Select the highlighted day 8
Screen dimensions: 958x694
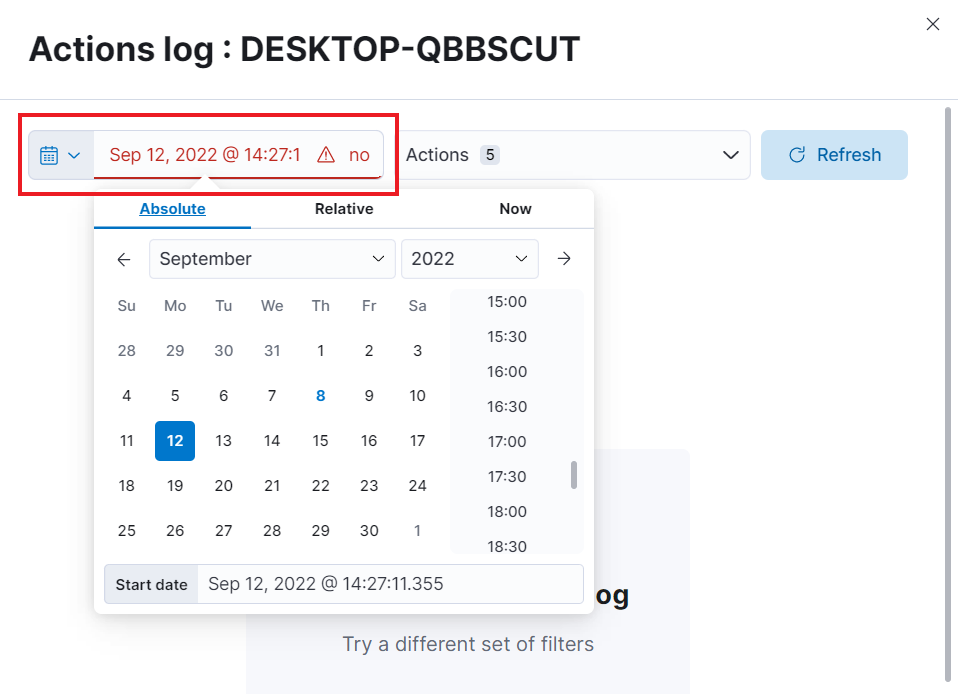pyautogui.click(x=320, y=395)
